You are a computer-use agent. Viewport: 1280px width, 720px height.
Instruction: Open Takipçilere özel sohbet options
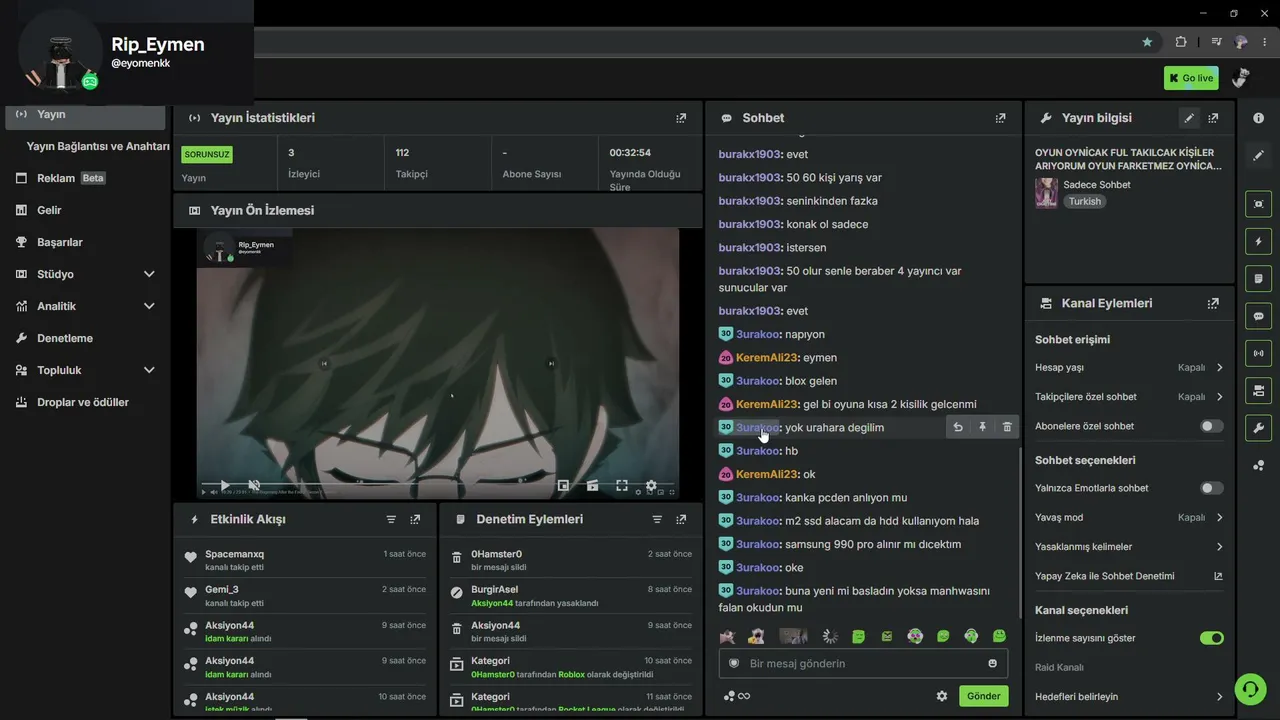coord(1129,397)
